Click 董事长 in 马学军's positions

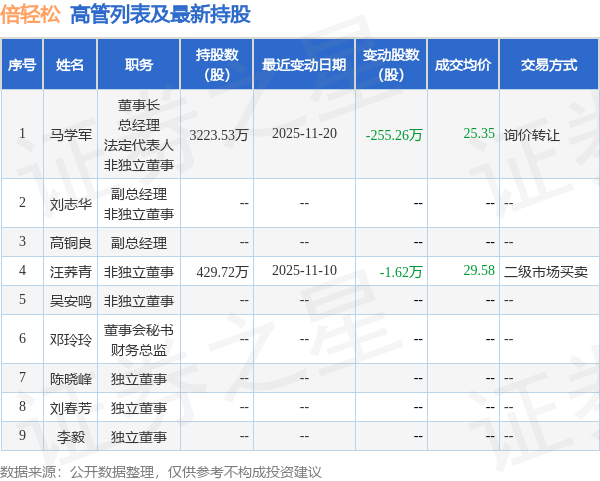point(139,105)
